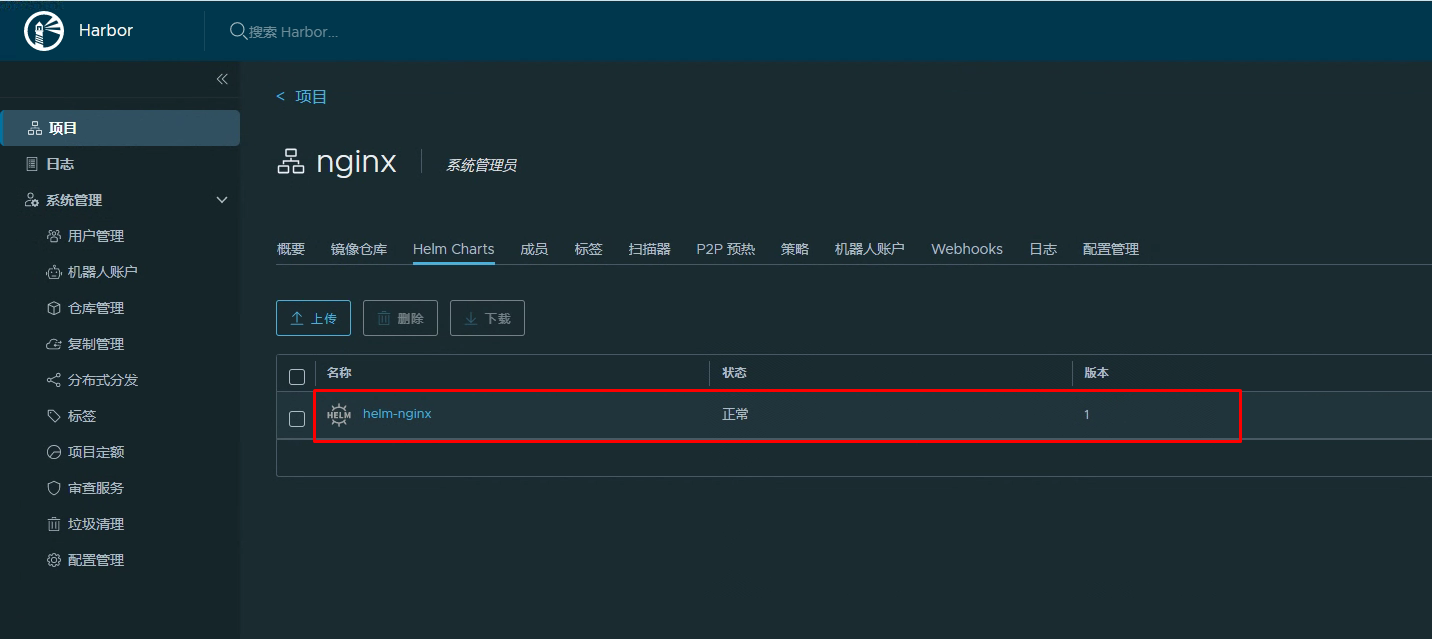The image size is (1432, 639).
Task: Click the 正常 status cell
Action: 735,414
